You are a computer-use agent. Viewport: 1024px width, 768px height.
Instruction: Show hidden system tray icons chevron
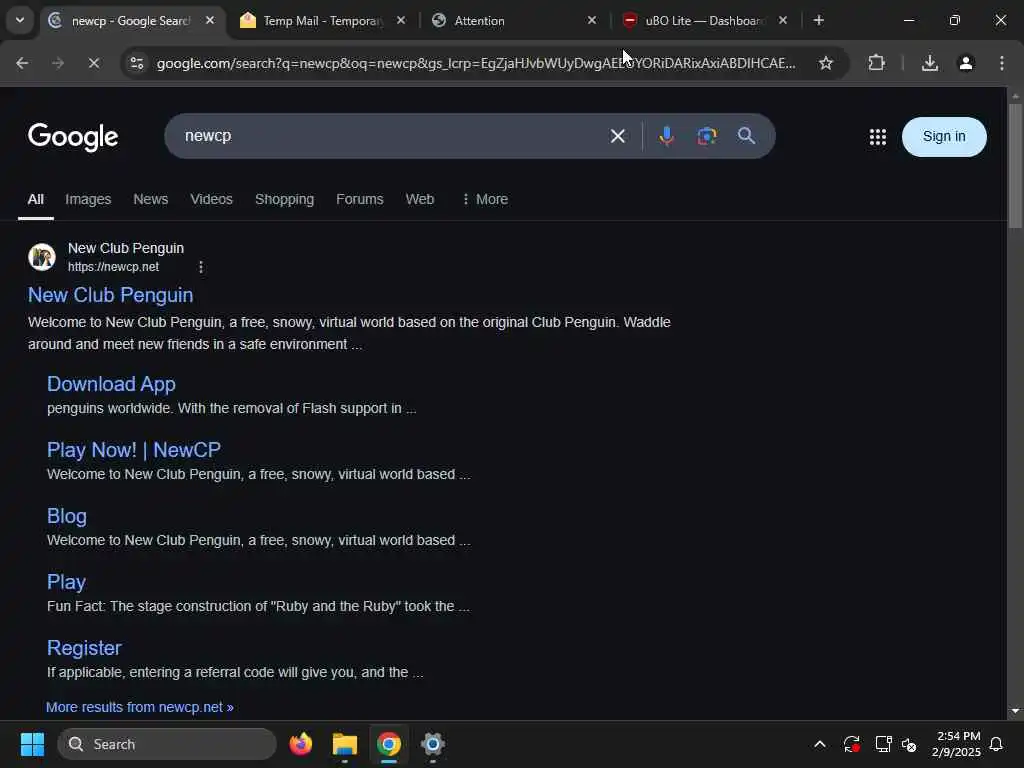click(x=820, y=744)
